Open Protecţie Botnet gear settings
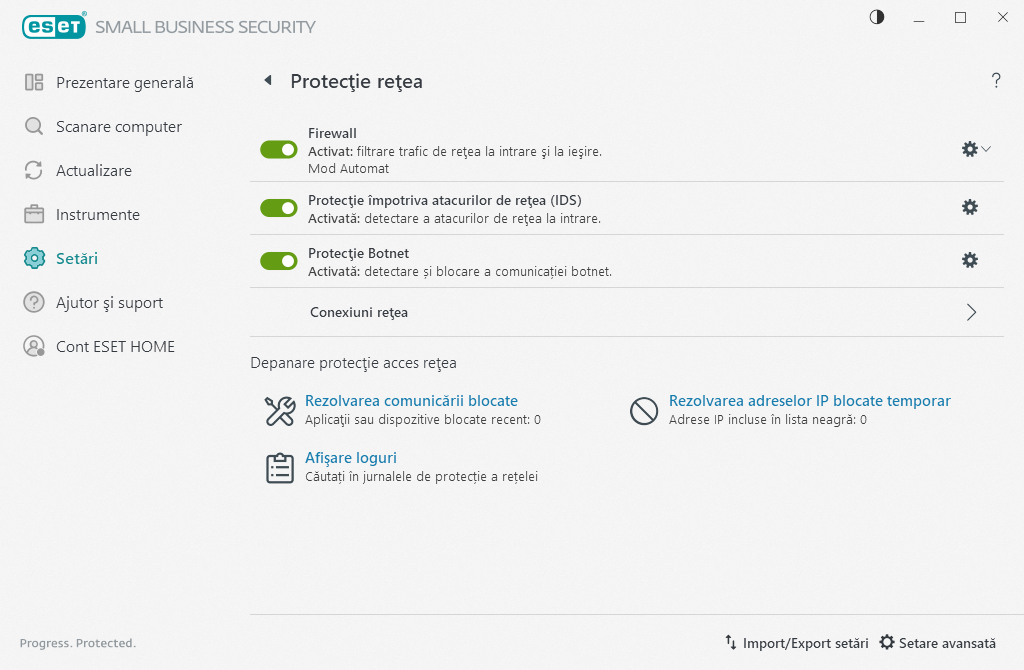Viewport: 1024px width, 670px height. point(969,260)
